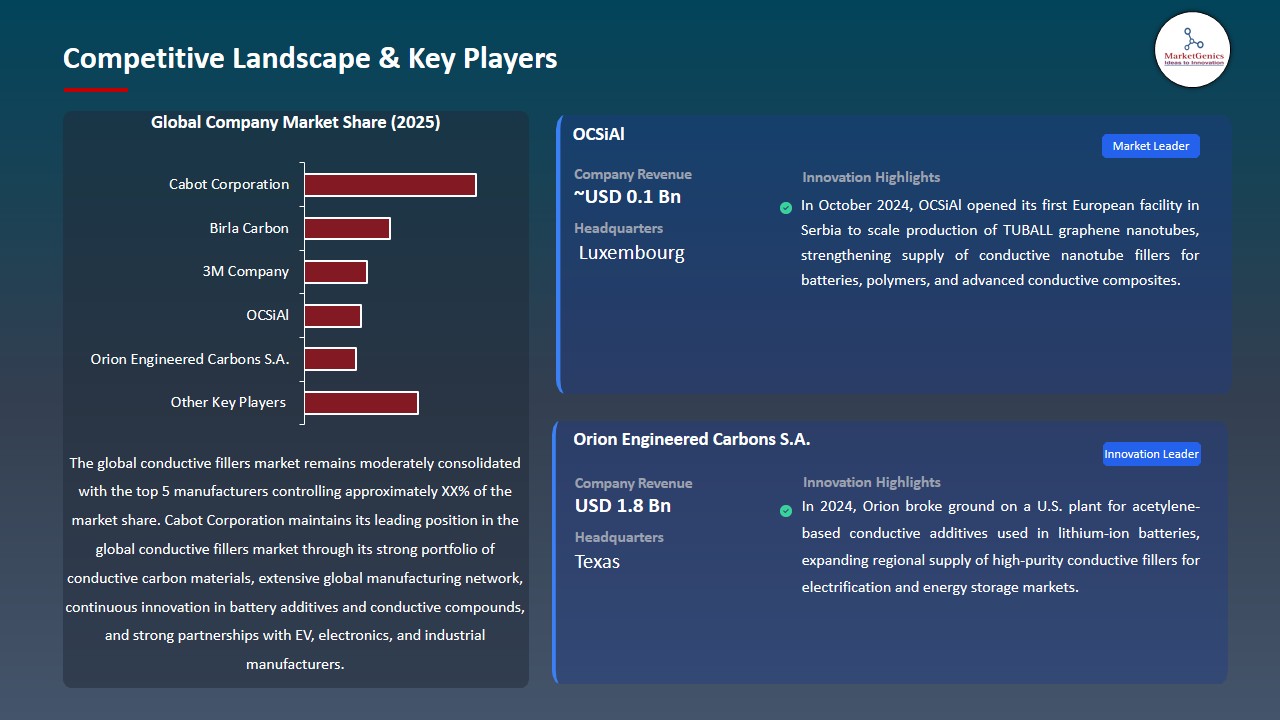The height and width of the screenshot is (720, 1280).
Task: Select the Other Key Players bar
Action: click(x=361, y=403)
